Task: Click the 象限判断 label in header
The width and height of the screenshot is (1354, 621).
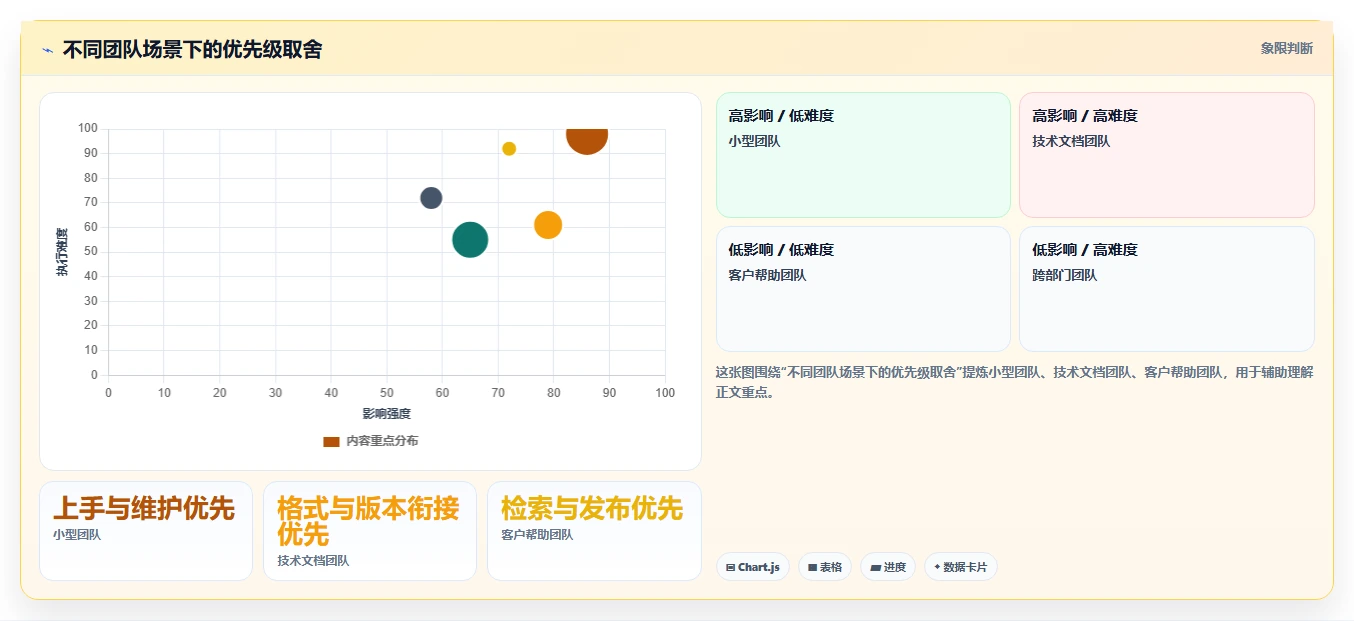Action: pos(1286,48)
